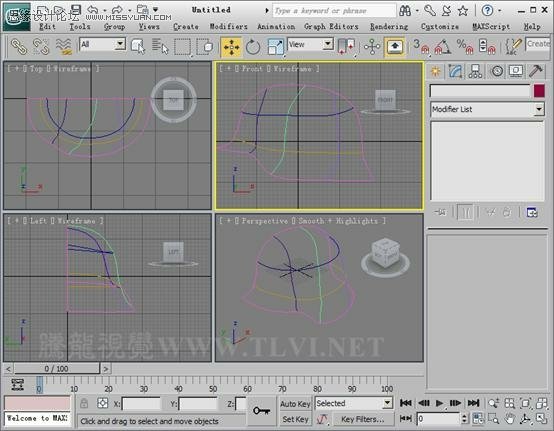Switch to Display command panel tab
554x431 pixels.
(516, 71)
